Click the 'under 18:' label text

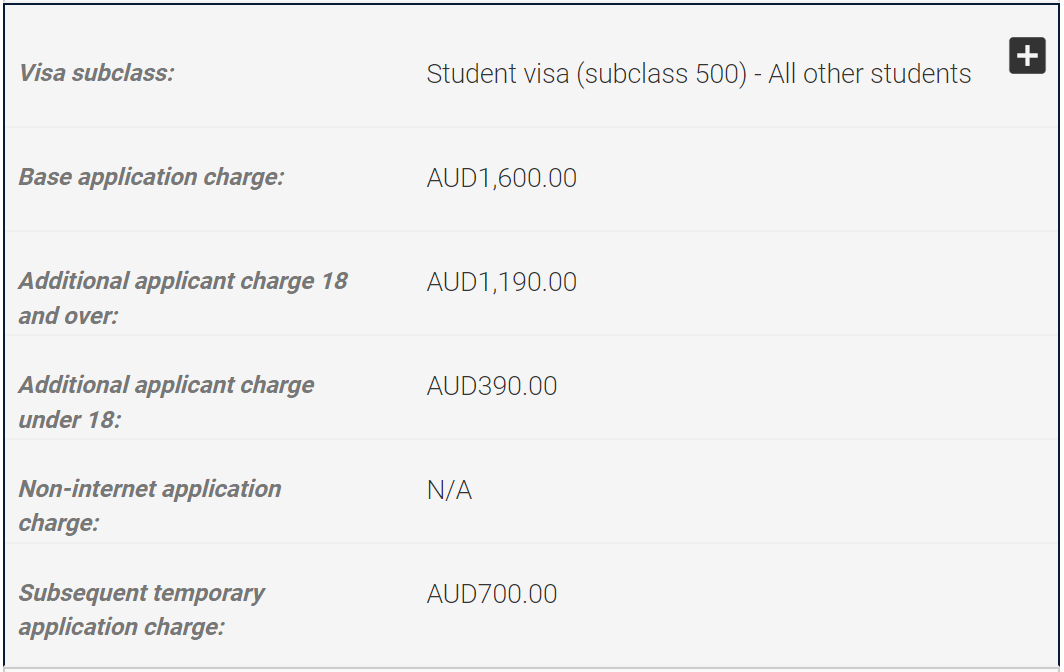coord(70,419)
